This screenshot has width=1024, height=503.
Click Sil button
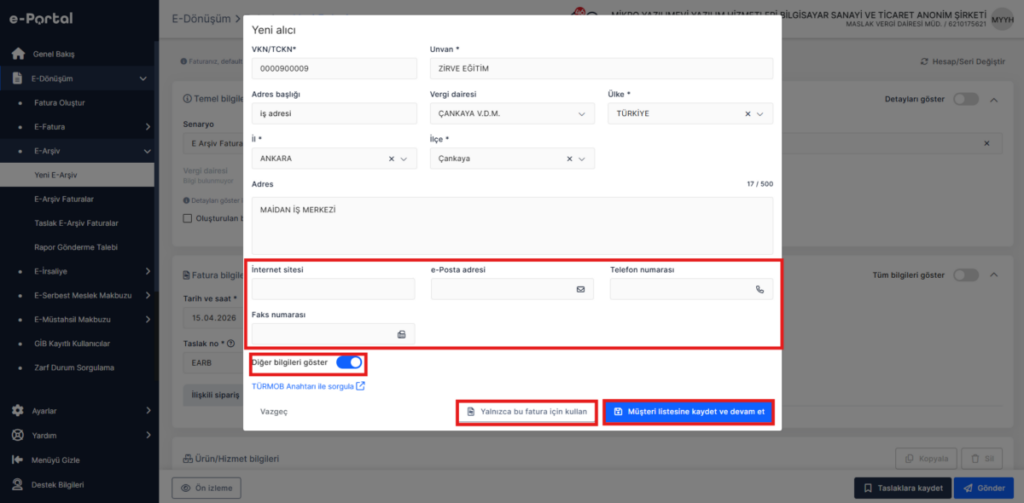pos(982,459)
